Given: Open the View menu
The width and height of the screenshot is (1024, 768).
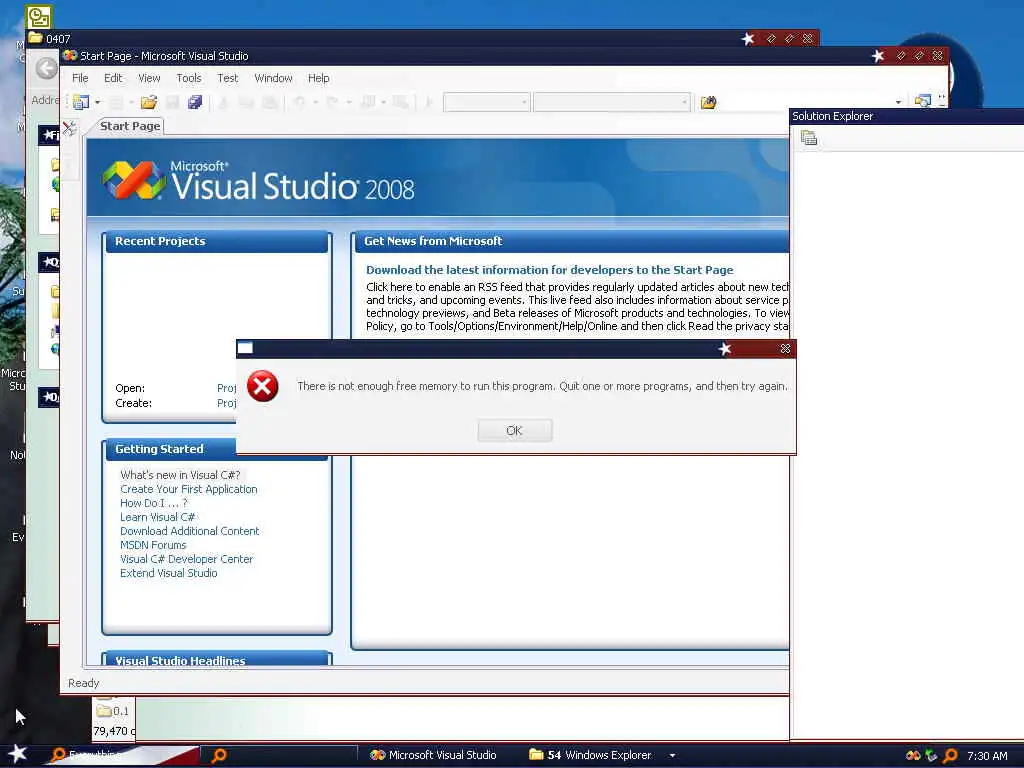Looking at the screenshot, I should coord(149,78).
